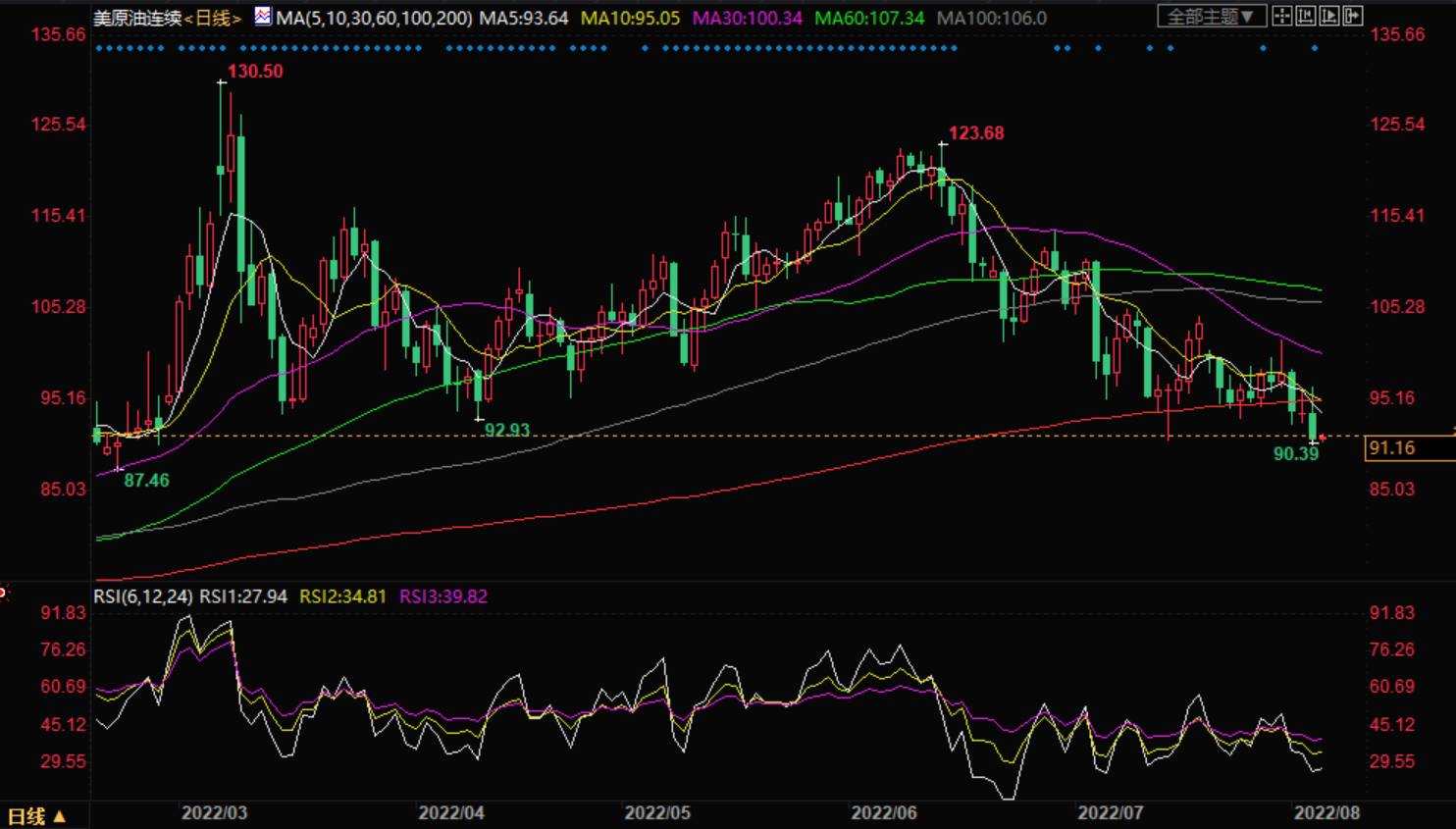Click the MA(5,10,30,60,100,200) indicator label
This screenshot has height=829, width=1456.
click(374, 18)
